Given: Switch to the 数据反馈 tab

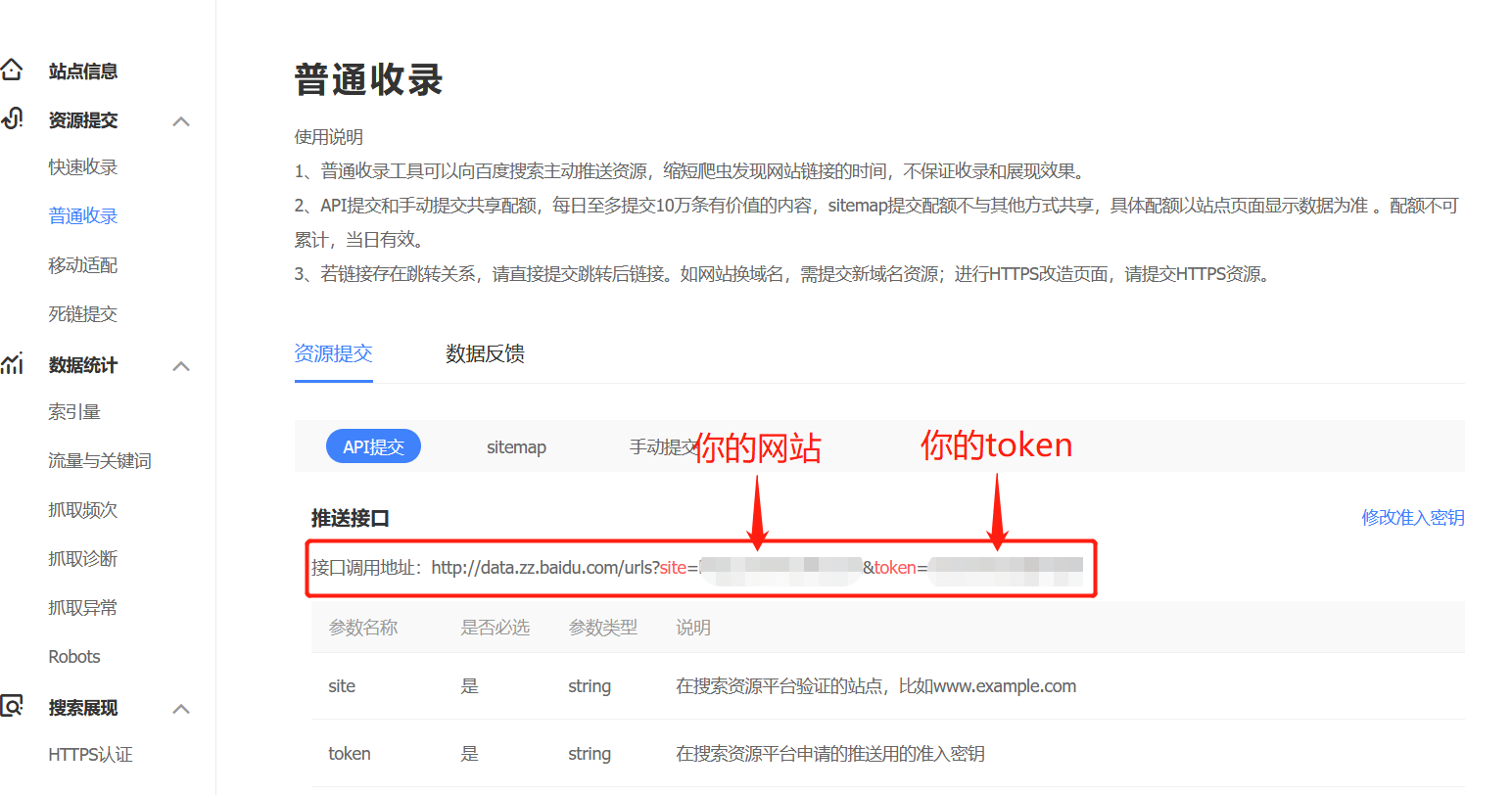Looking at the screenshot, I should [x=485, y=353].
